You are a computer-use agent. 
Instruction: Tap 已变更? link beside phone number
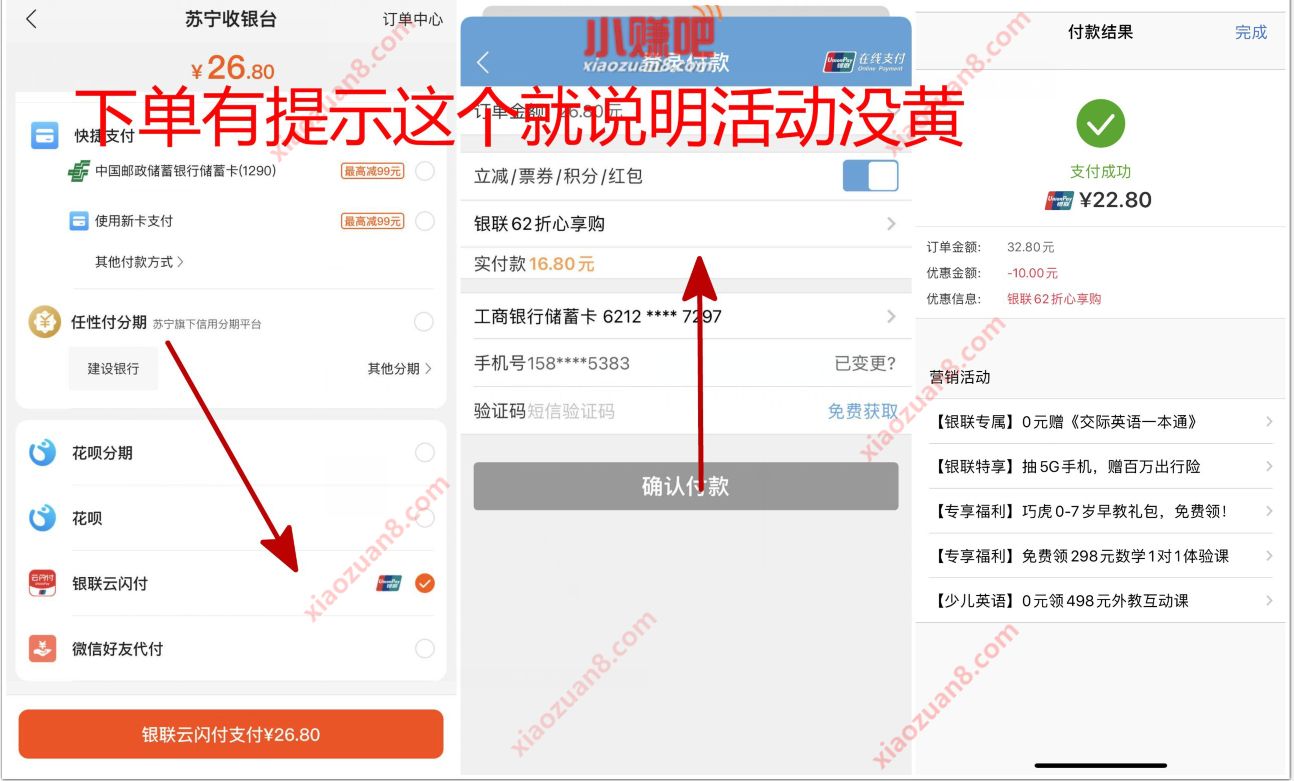pos(865,363)
